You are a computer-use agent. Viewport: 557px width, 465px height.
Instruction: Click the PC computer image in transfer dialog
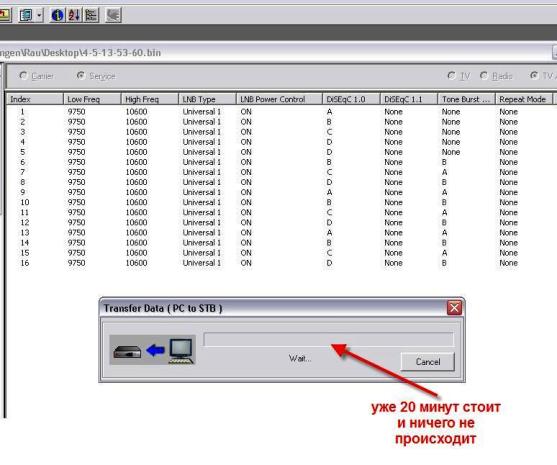[181, 351]
